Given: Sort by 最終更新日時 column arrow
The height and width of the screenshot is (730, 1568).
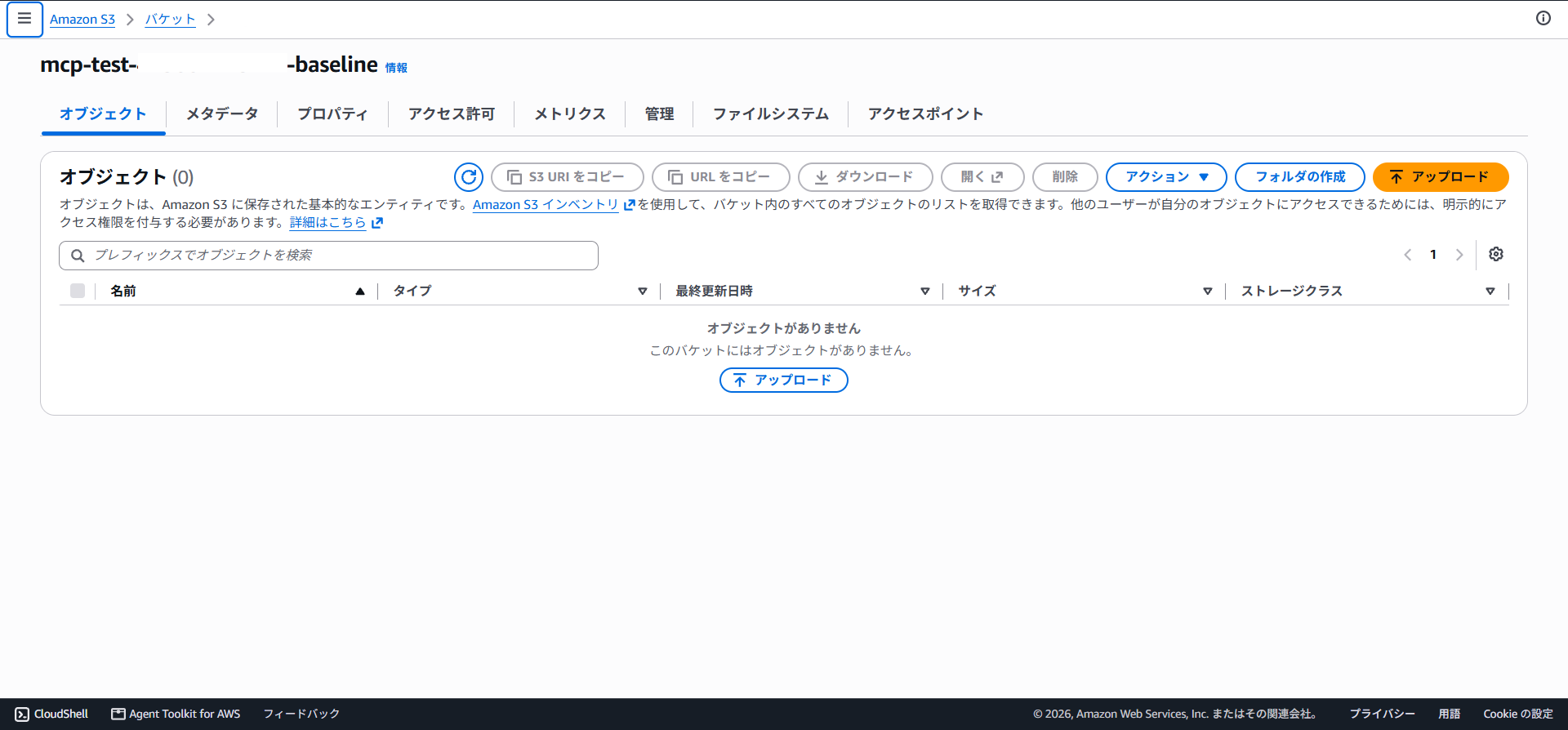Looking at the screenshot, I should (x=925, y=291).
